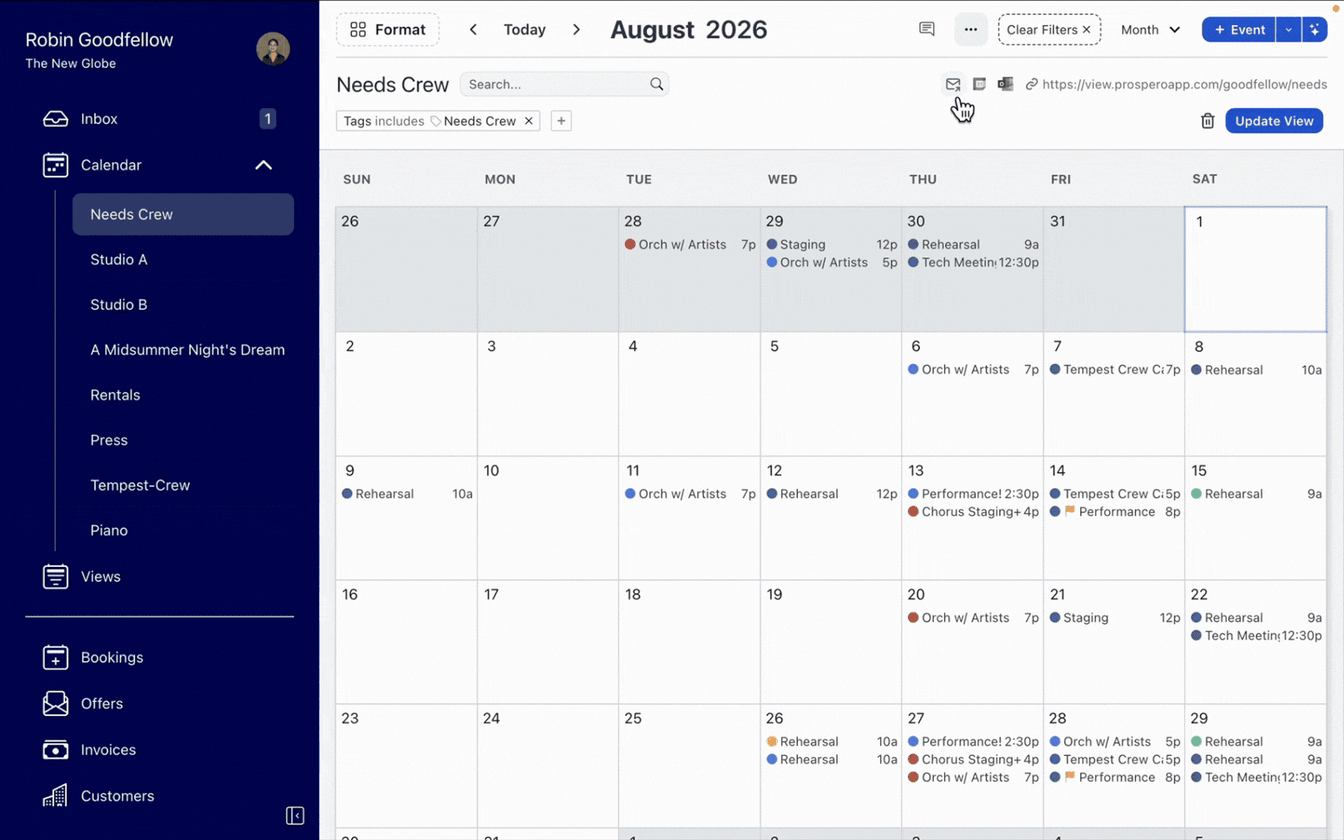The height and width of the screenshot is (840, 1344).
Task: Click the Update View button
Action: [x=1274, y=121]
